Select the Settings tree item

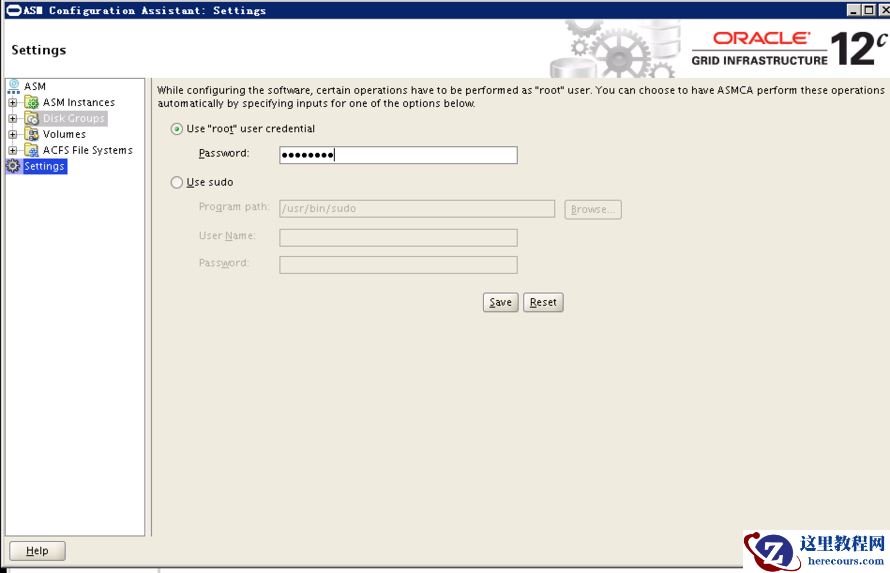point(44,166)
